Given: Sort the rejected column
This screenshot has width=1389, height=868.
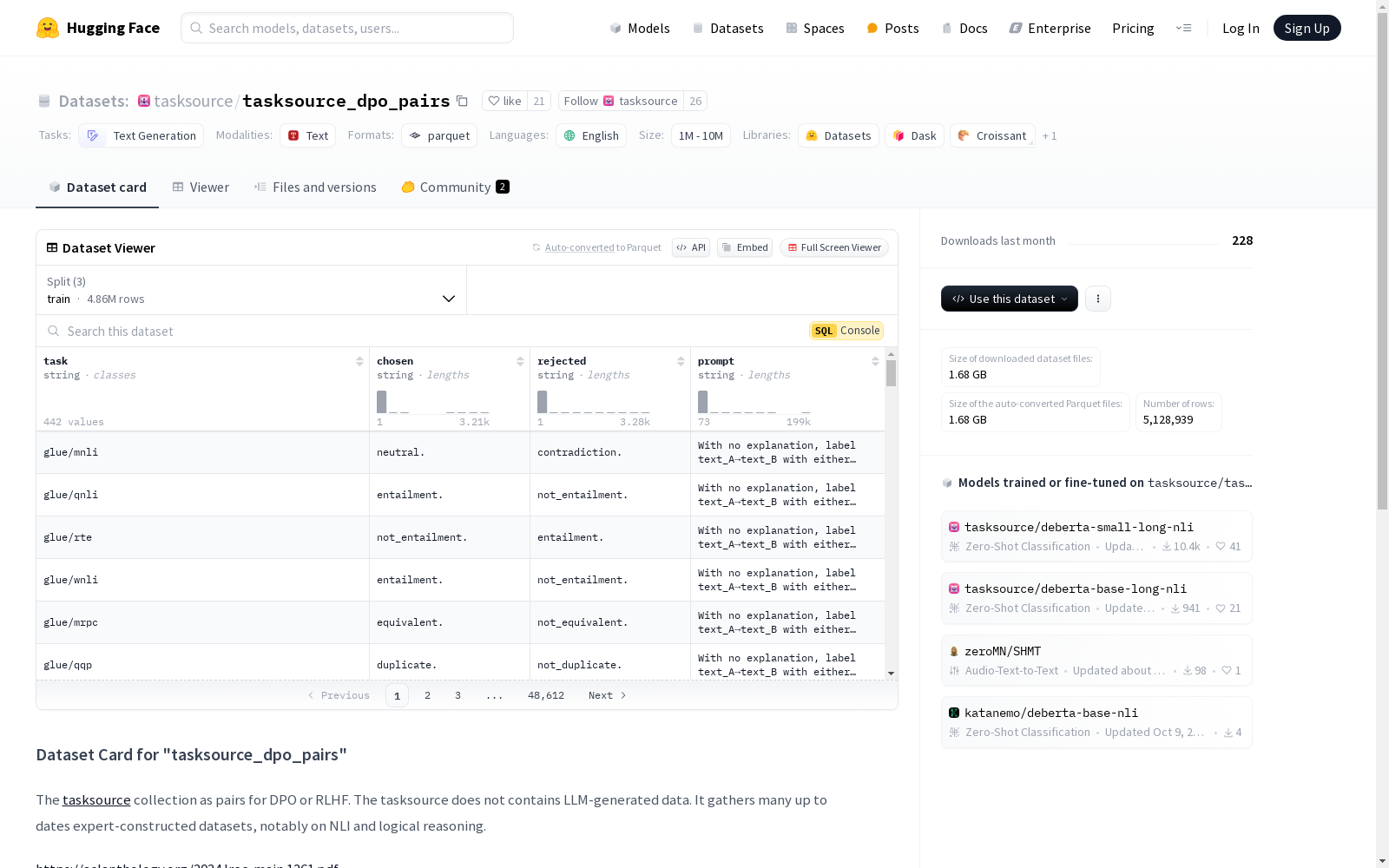Looking at the screenshot, I should (681, 361).
